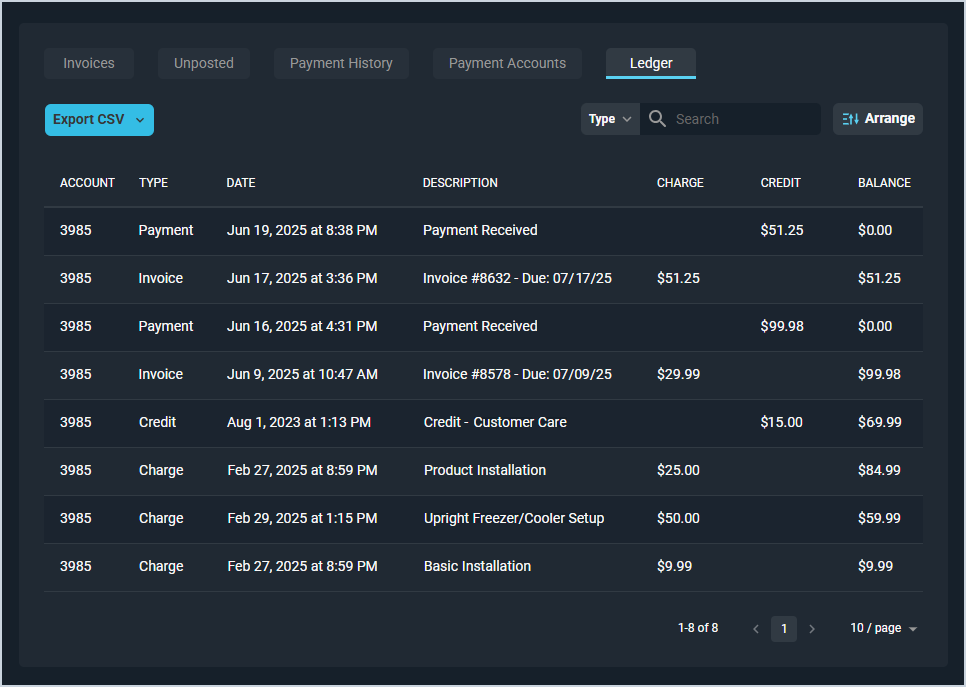The width and height of the screenshot is (966, 687).
Task: Switch to the Invoices tab
Action: click(89, 63)
